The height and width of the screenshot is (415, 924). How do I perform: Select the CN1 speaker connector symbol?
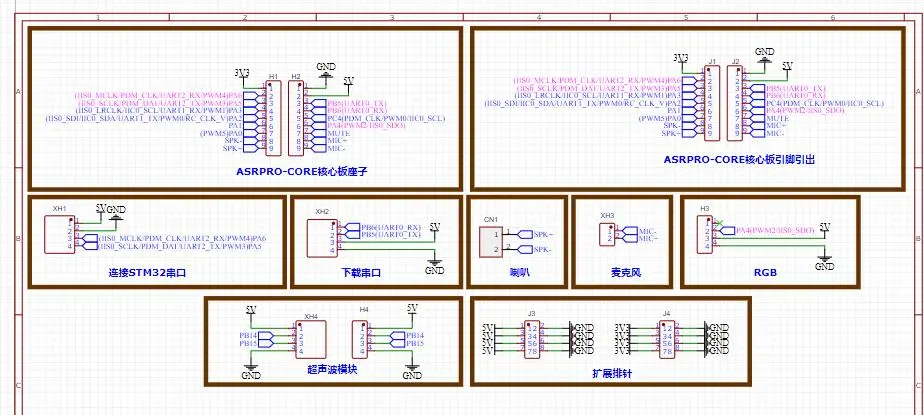click(492, 241)
